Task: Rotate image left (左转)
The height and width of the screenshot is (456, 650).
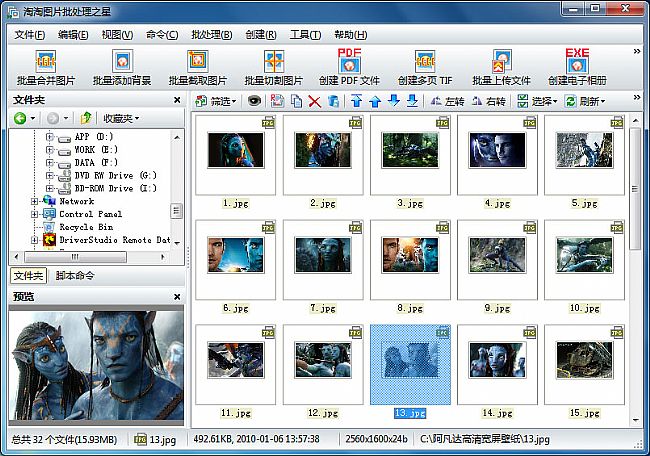Action: pyautogui.click(x=447, y=101)
